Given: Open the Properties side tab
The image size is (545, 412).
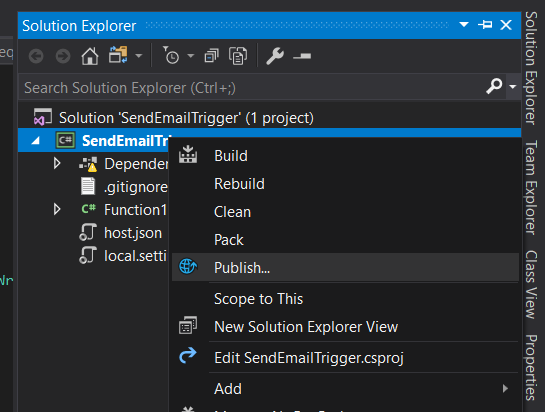Looking at the screenshot, I should tap(531, 368).
